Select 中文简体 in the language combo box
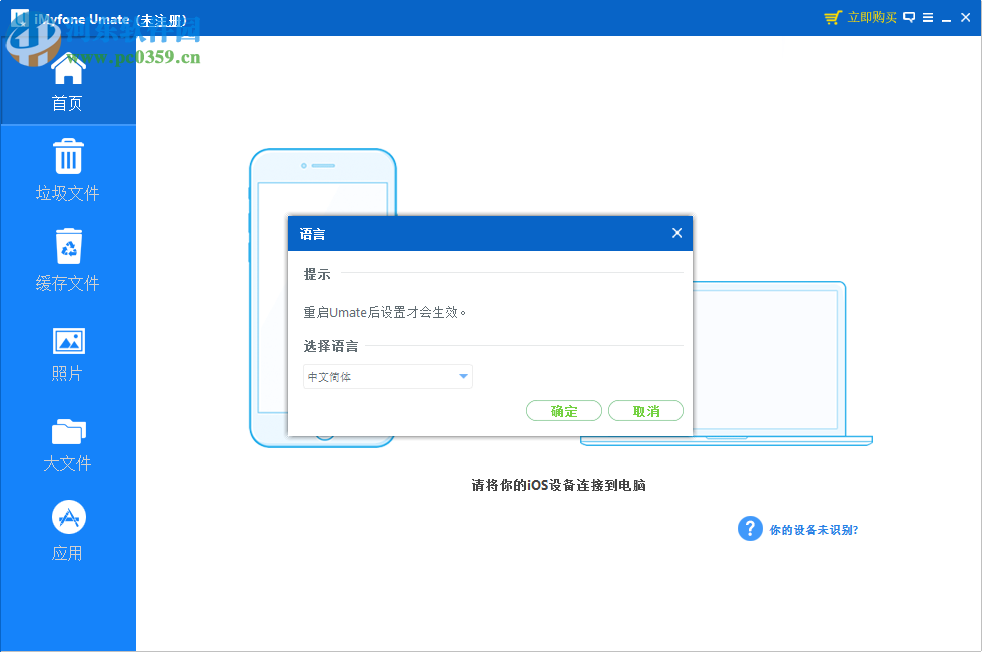 (x=340, y=376)
